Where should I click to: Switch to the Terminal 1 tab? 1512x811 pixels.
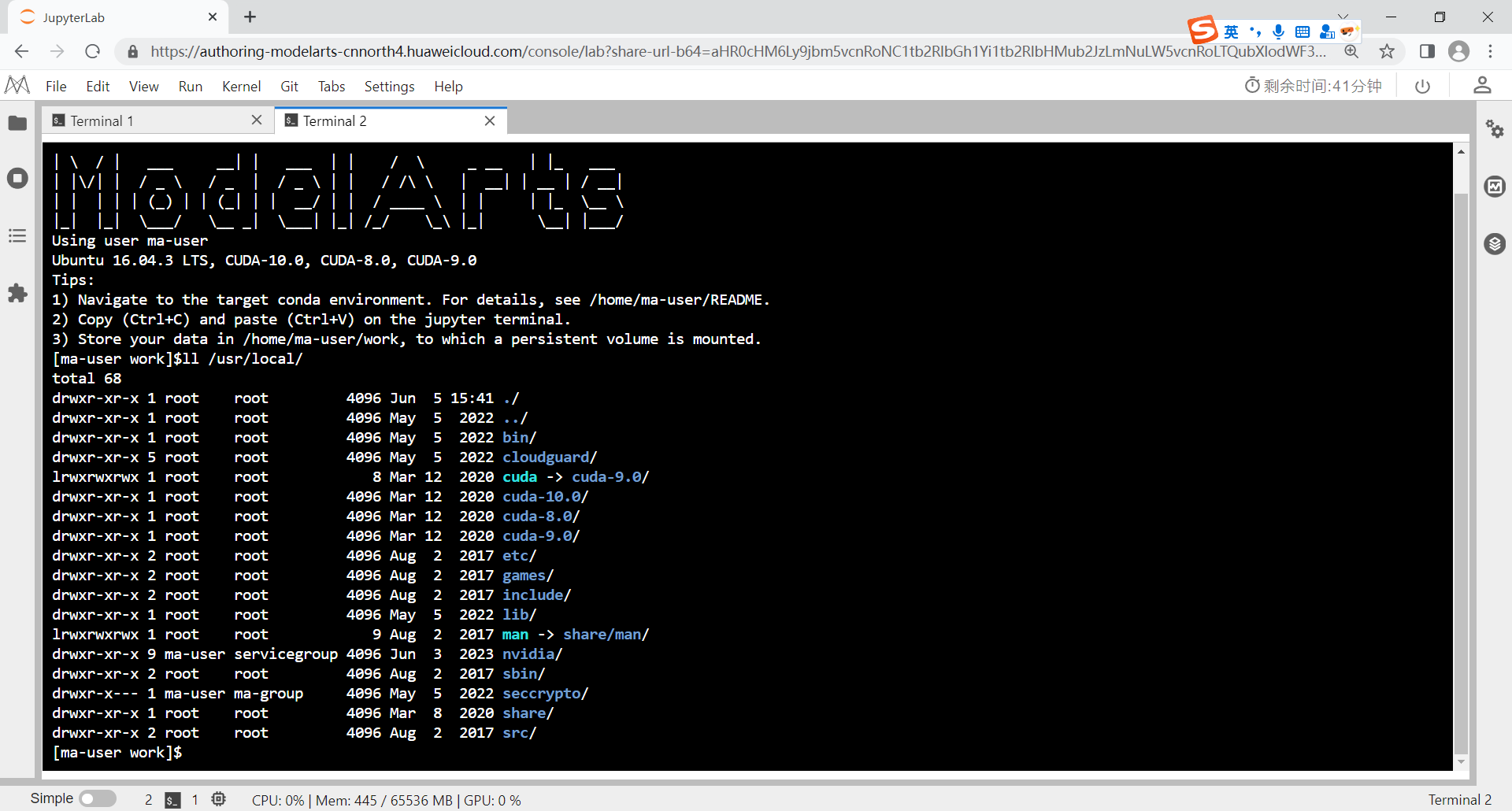tap(157, 120)
